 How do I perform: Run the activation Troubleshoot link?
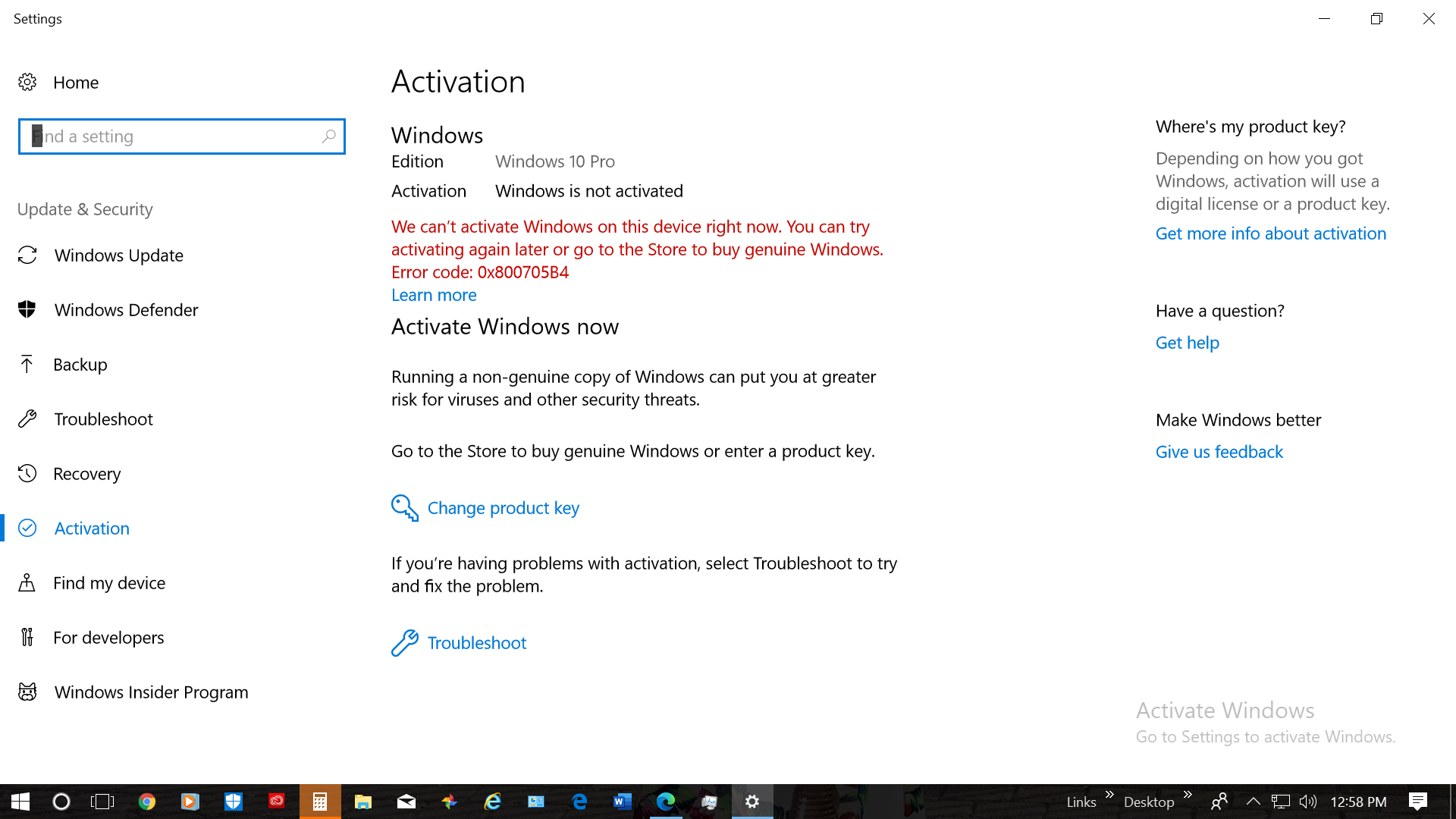click(477, 643)
